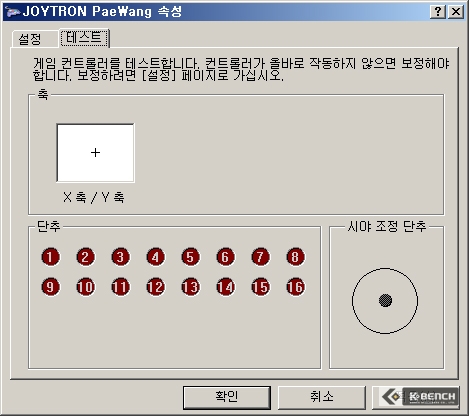The image size is (469, 416).
Task: Click the point-of-view hat center dot
Action: (385, 300)
